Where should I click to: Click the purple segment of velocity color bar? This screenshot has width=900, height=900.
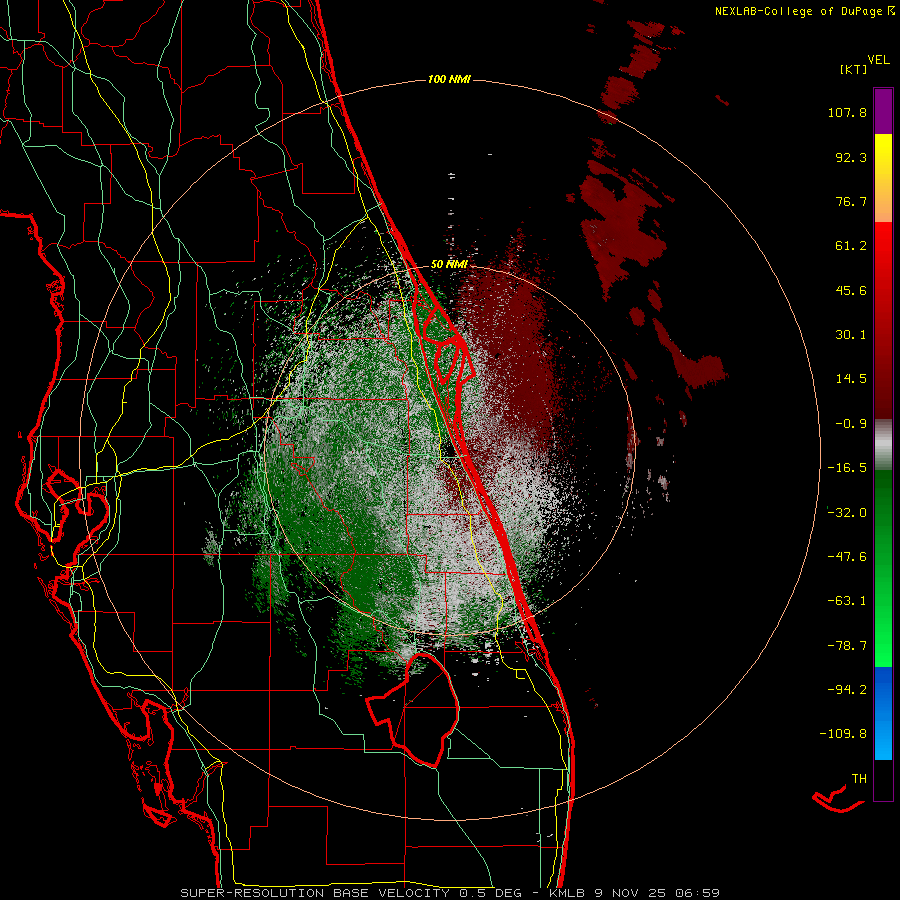883,111
